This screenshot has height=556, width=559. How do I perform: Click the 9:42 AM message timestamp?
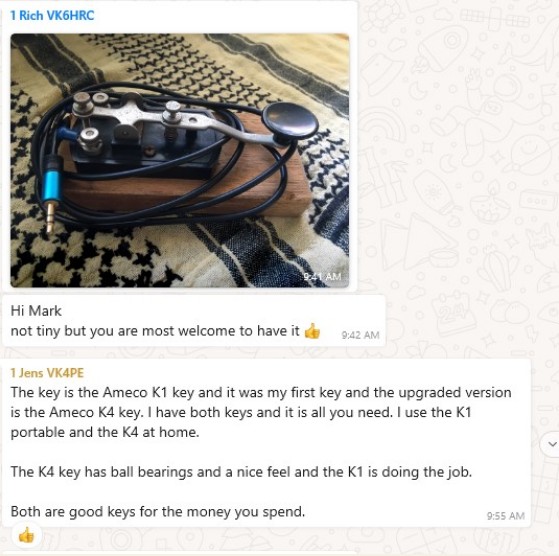360,335
